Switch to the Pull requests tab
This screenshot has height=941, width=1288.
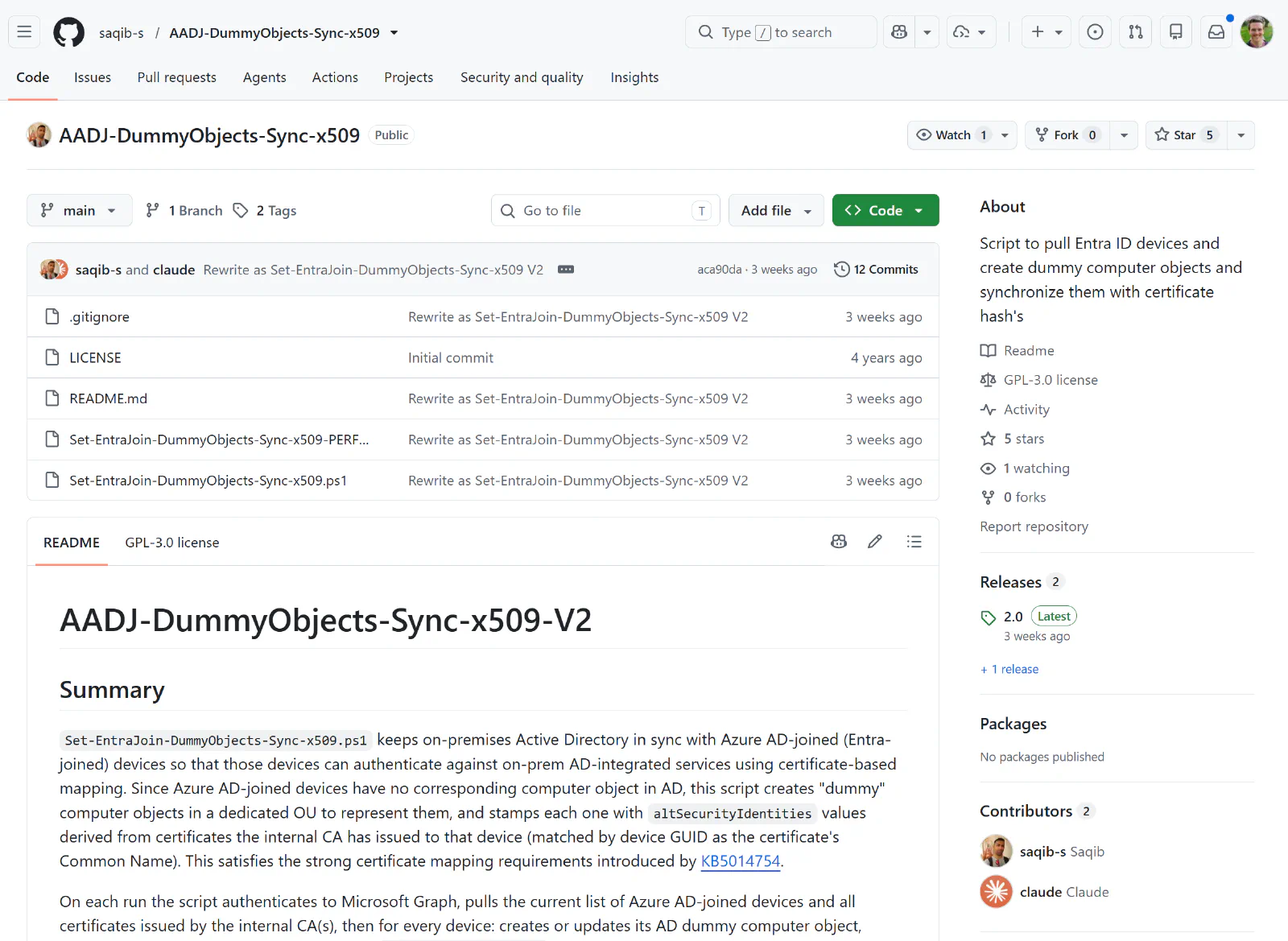176,77
